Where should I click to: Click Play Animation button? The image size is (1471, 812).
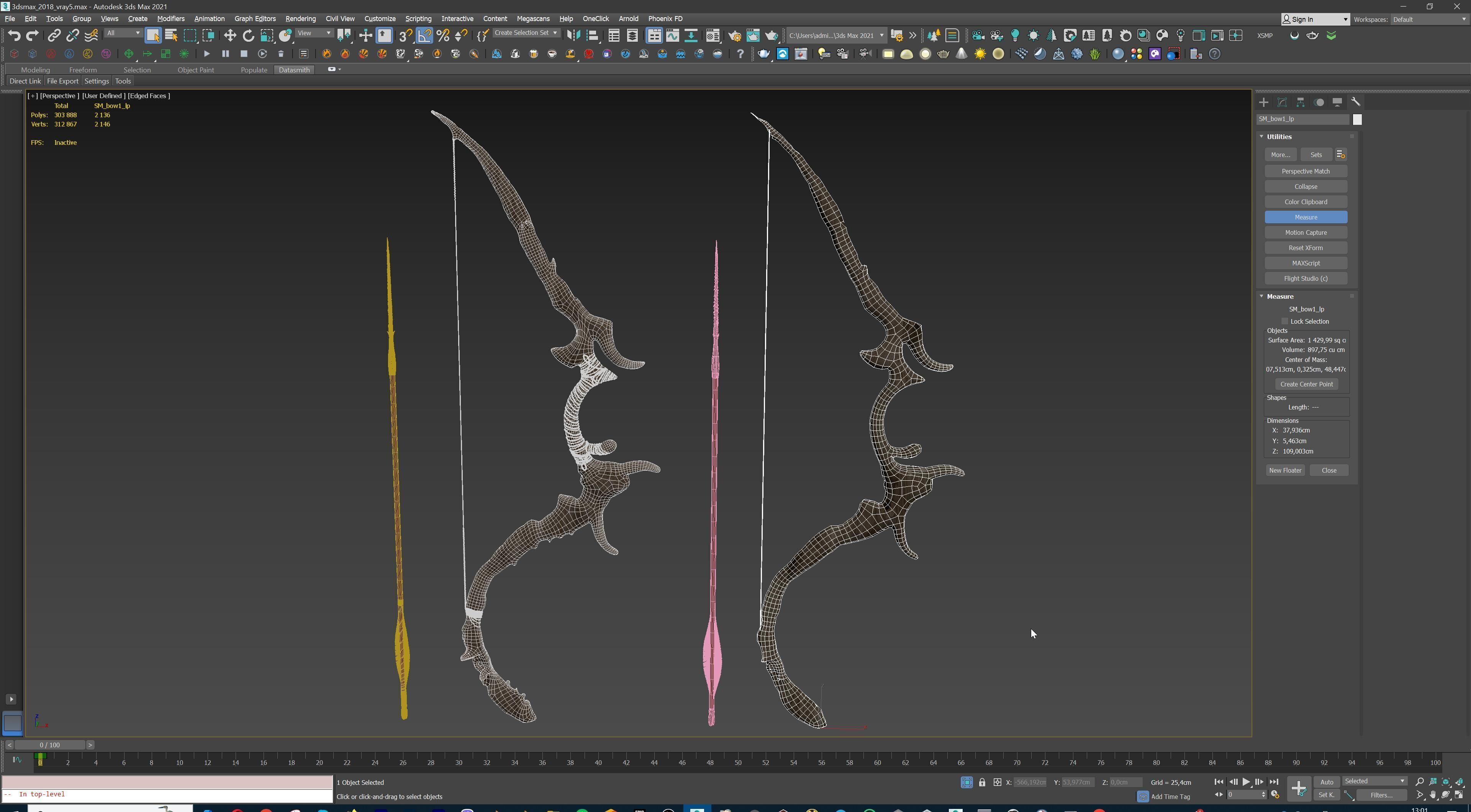1246,782
